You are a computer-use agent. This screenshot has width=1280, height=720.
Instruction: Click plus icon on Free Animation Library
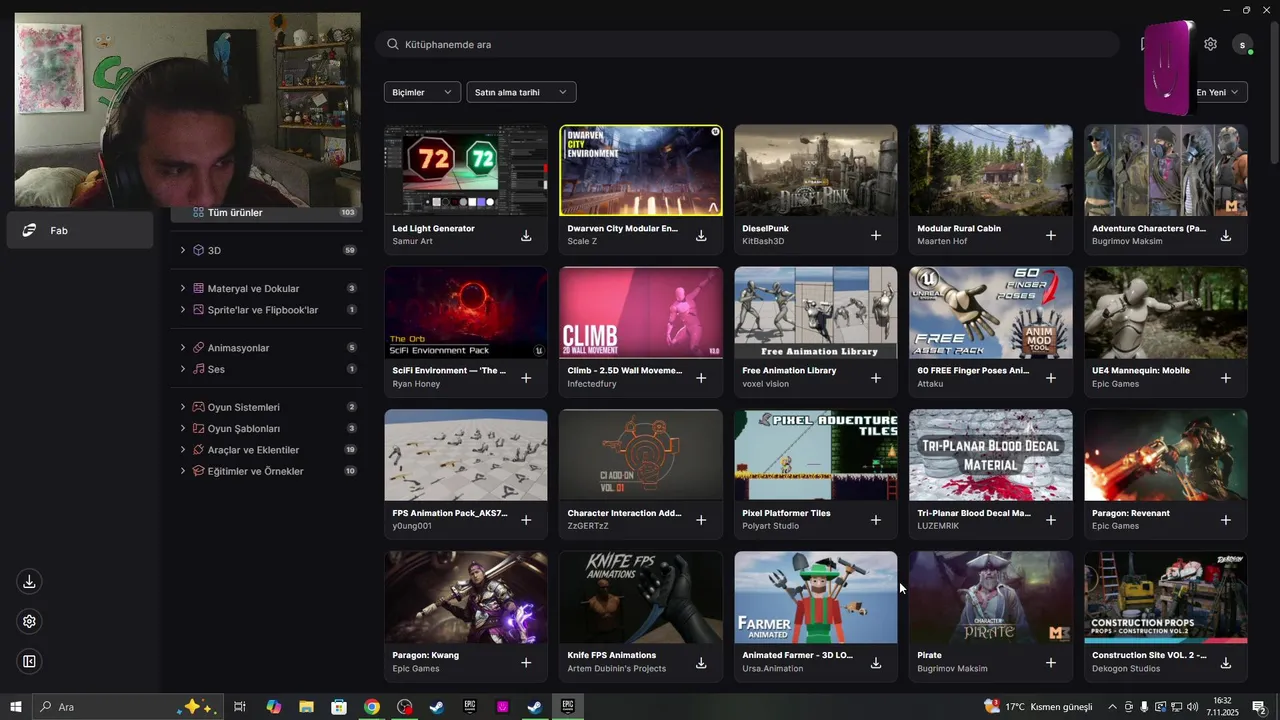coord(876,378)
